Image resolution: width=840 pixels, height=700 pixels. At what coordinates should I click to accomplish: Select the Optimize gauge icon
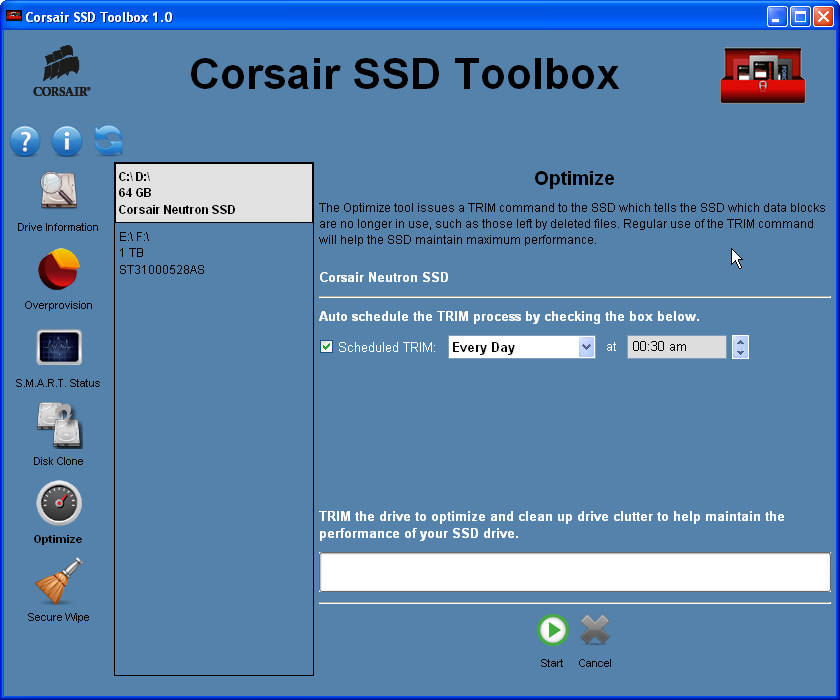[x=59, y=503]
